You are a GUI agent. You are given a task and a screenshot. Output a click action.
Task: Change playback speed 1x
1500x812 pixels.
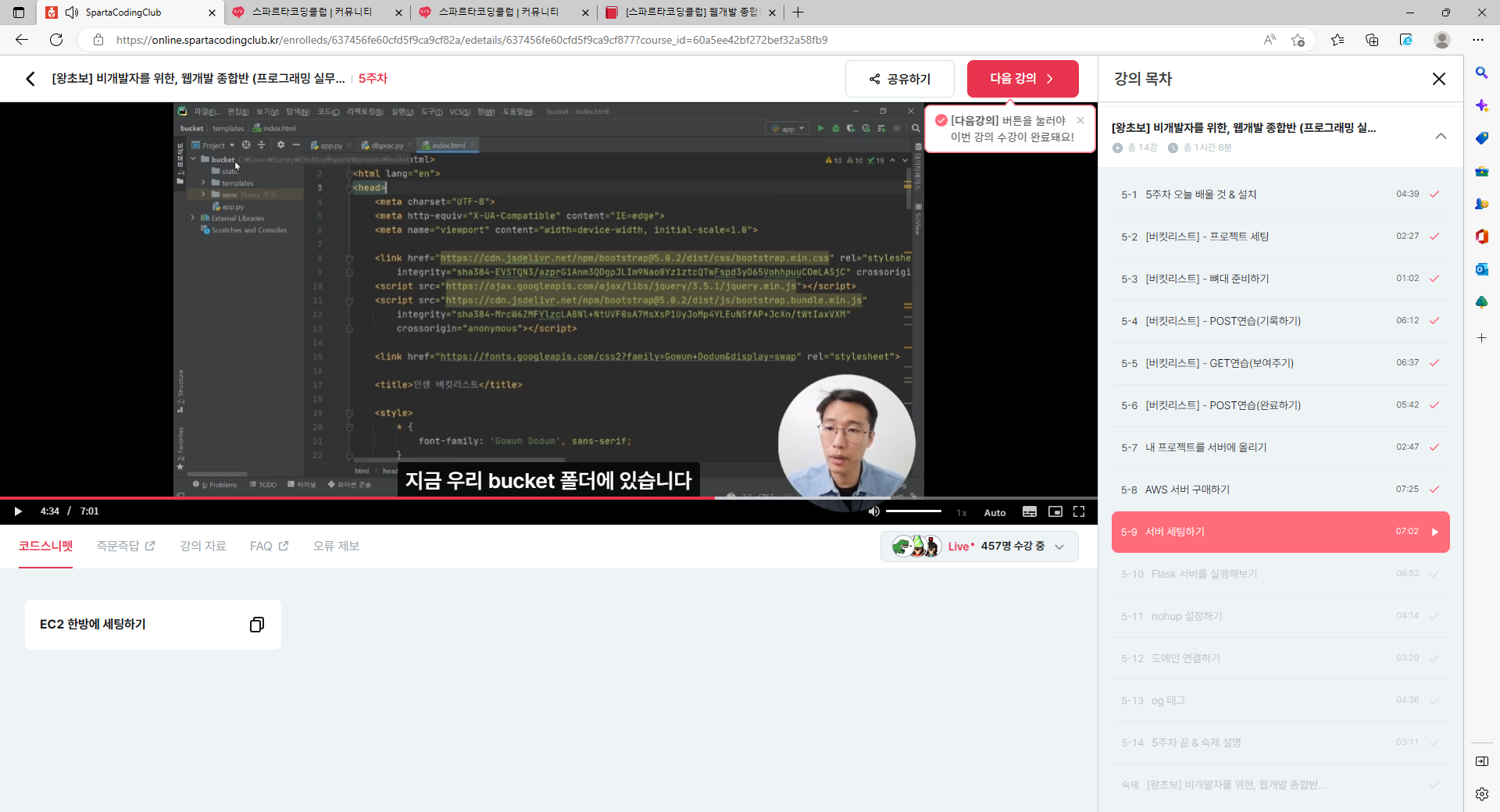pyautogui.click(x=962, y=512)
